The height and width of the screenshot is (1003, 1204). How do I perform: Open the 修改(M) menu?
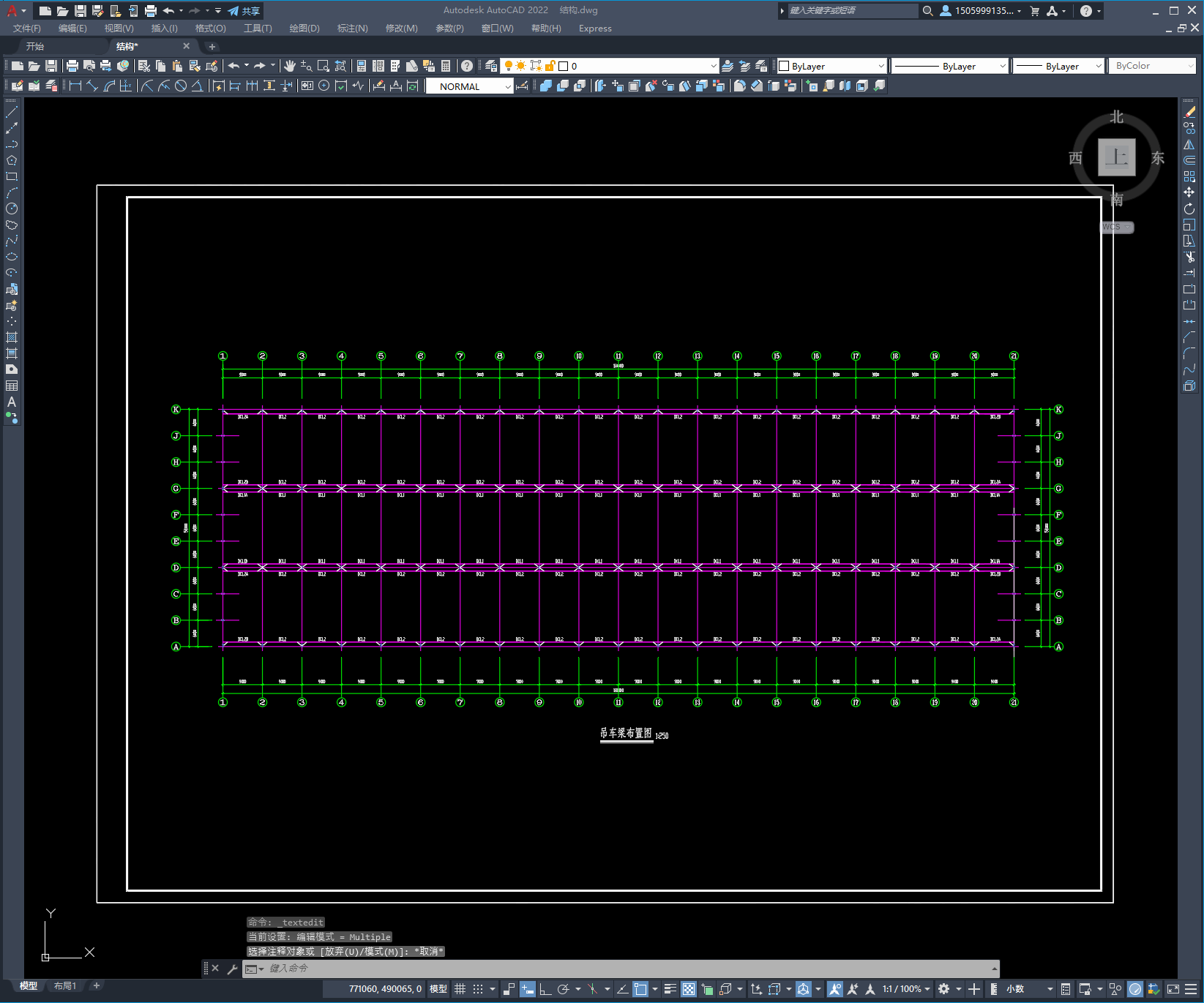click(x=401, y=29)
